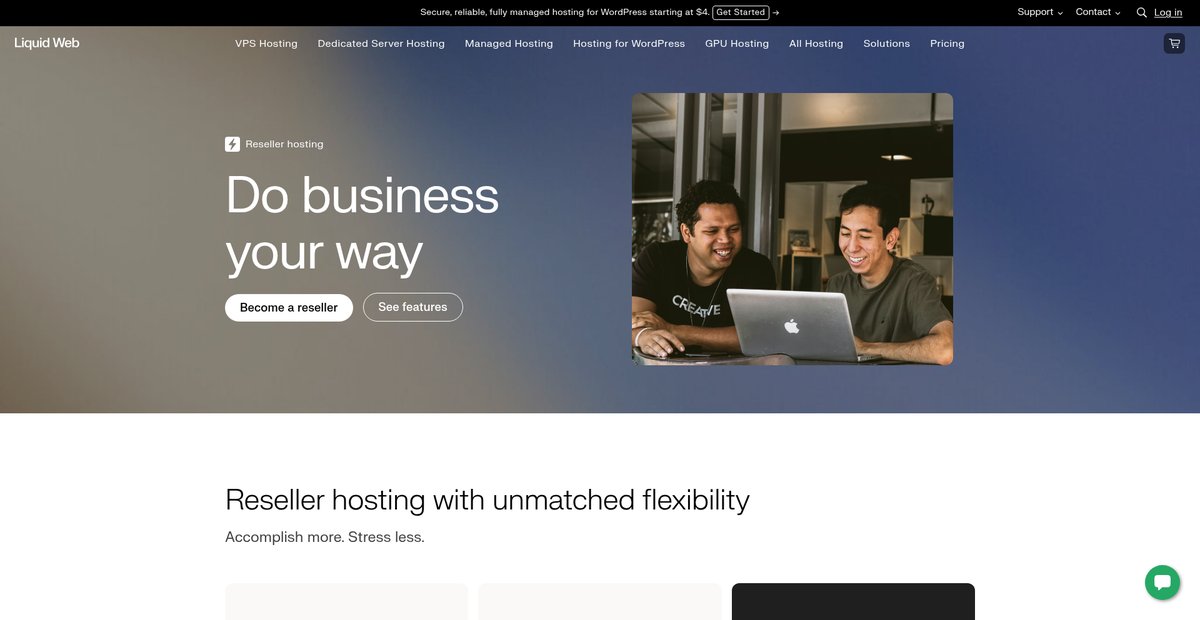Click the Log in link

[x=1168, y=12]
